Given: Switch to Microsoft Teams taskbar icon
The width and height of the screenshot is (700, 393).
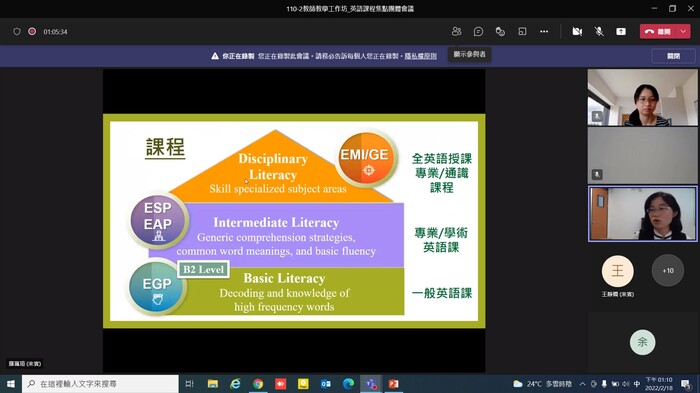Looking at the screenshot, I should pyautogui.click(x=371, y=384).
